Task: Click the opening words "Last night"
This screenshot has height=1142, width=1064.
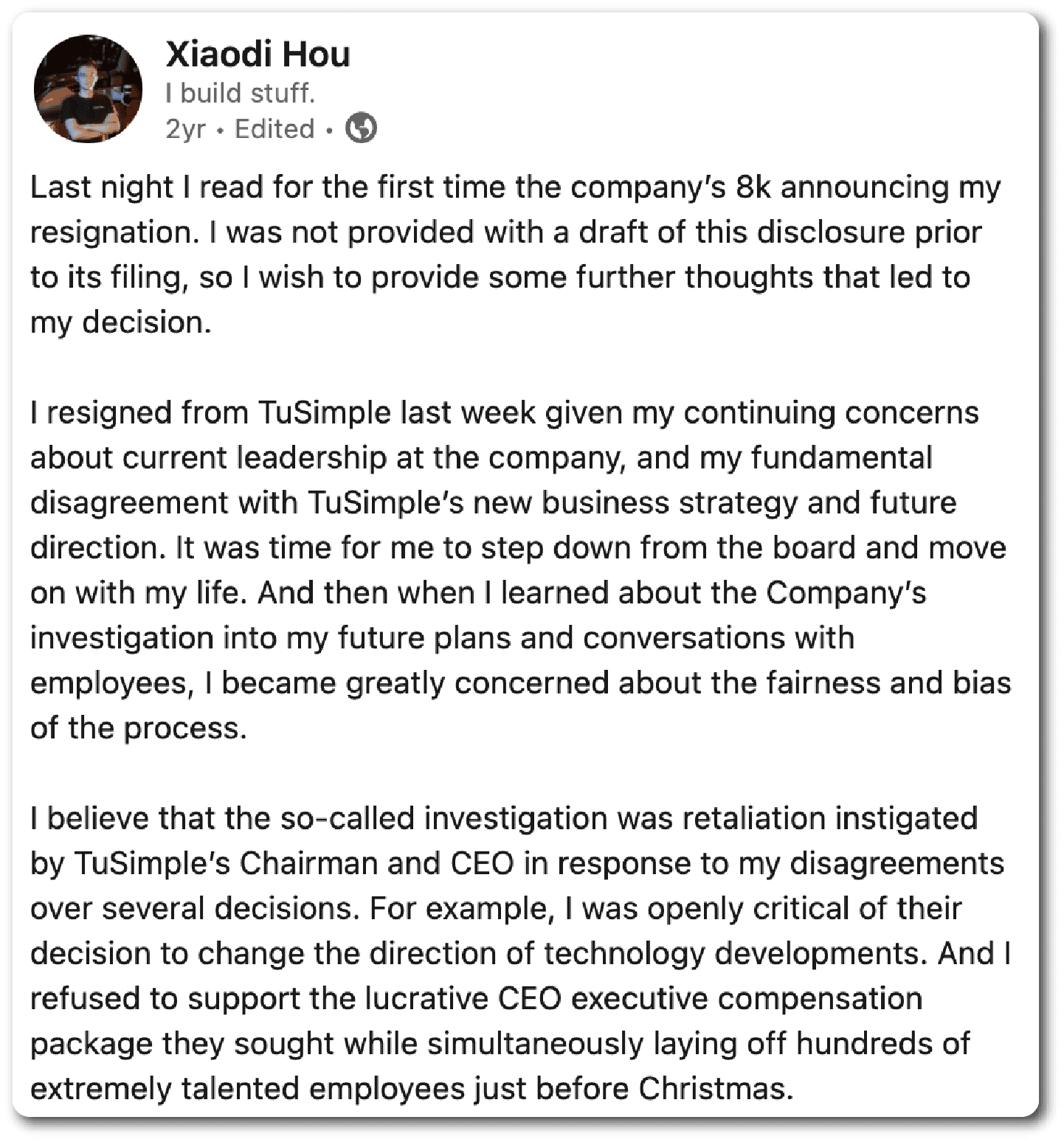Action: click(101, 187)
